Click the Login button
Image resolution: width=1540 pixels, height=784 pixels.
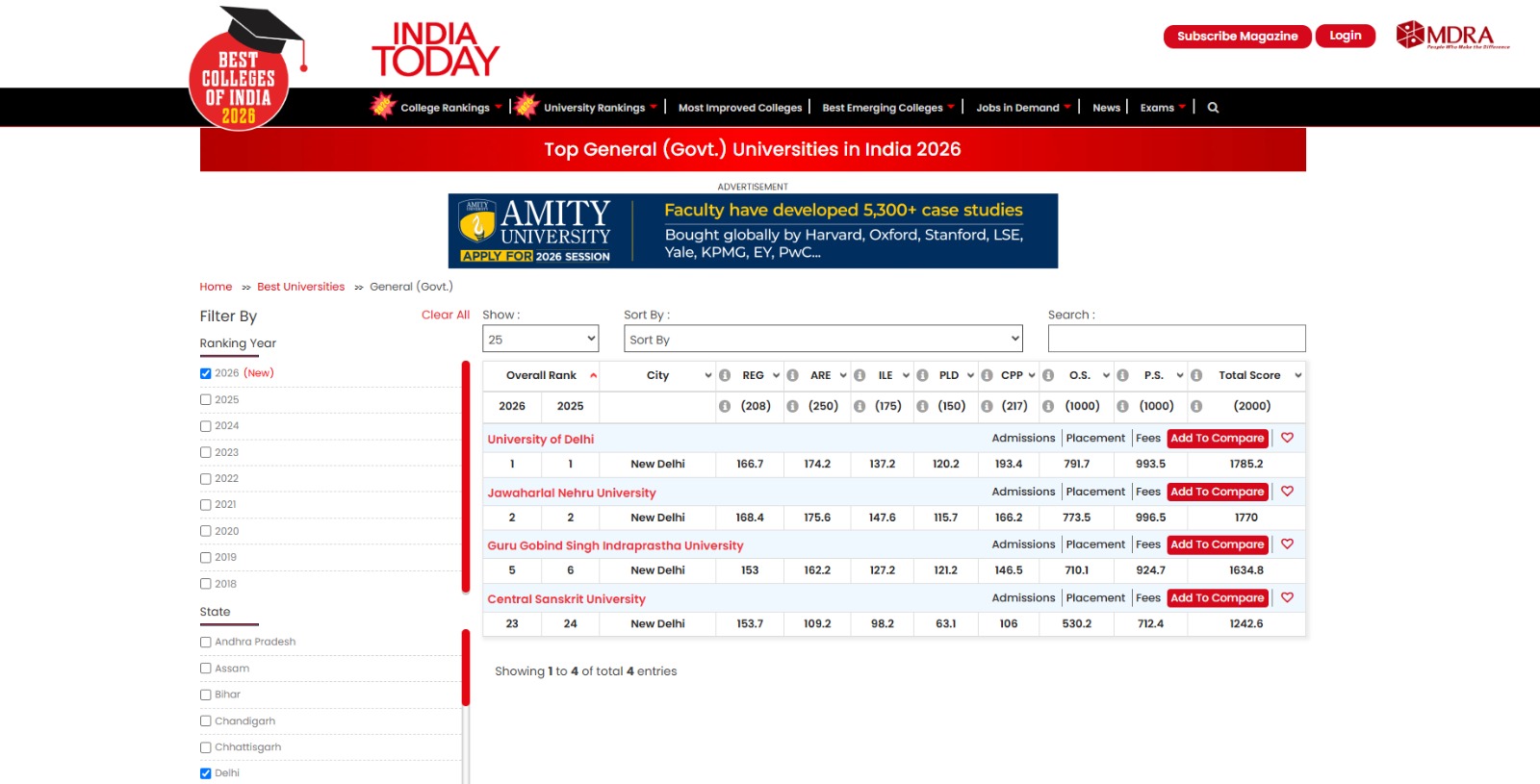1346,36
